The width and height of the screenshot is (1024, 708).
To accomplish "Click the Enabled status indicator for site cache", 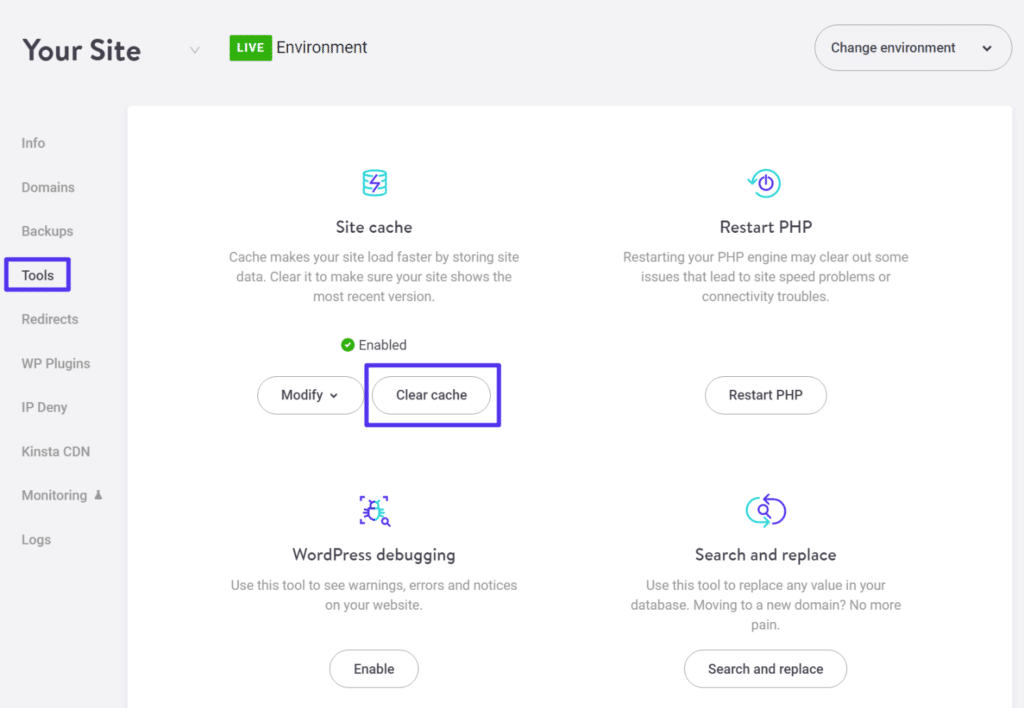I will (x=373, y=344).
